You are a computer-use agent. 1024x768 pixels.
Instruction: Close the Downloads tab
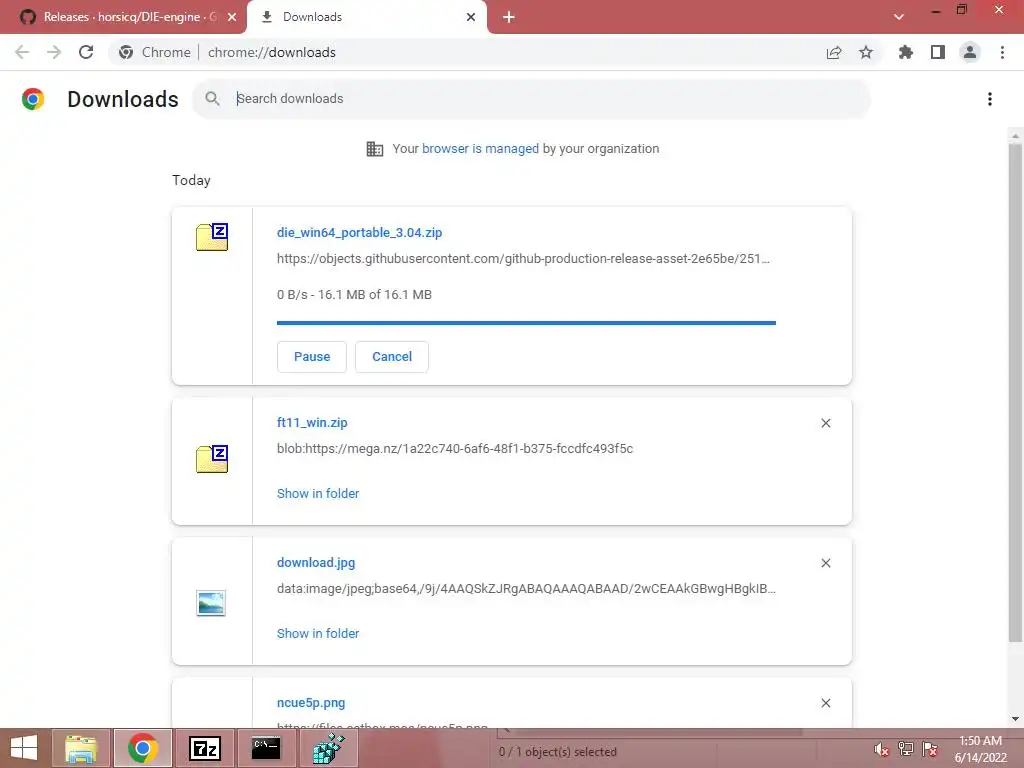click(x=471, y=17)
